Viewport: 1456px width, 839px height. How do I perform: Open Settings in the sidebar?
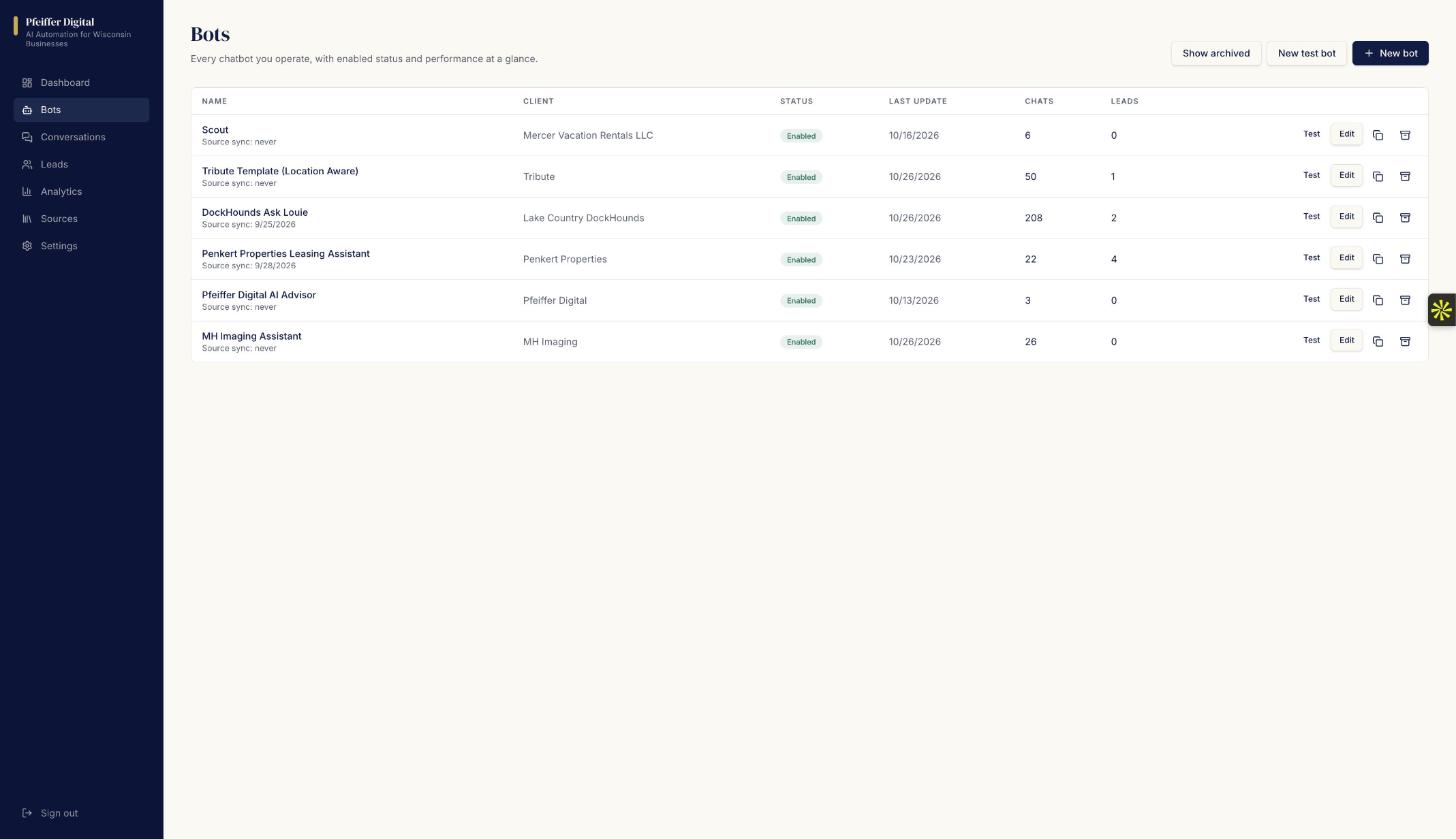[x=81, y=246]
